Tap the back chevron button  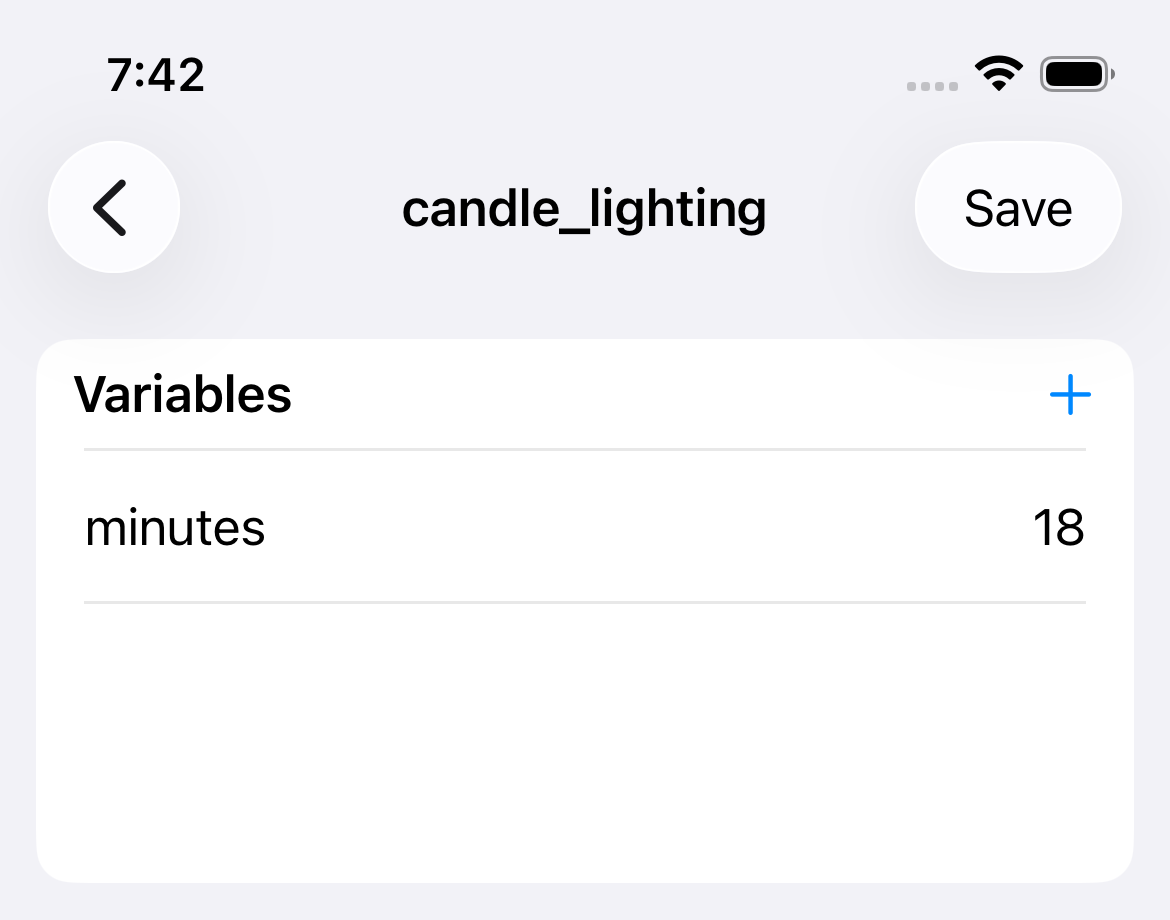pyautogui.click(x=113, y=207)
